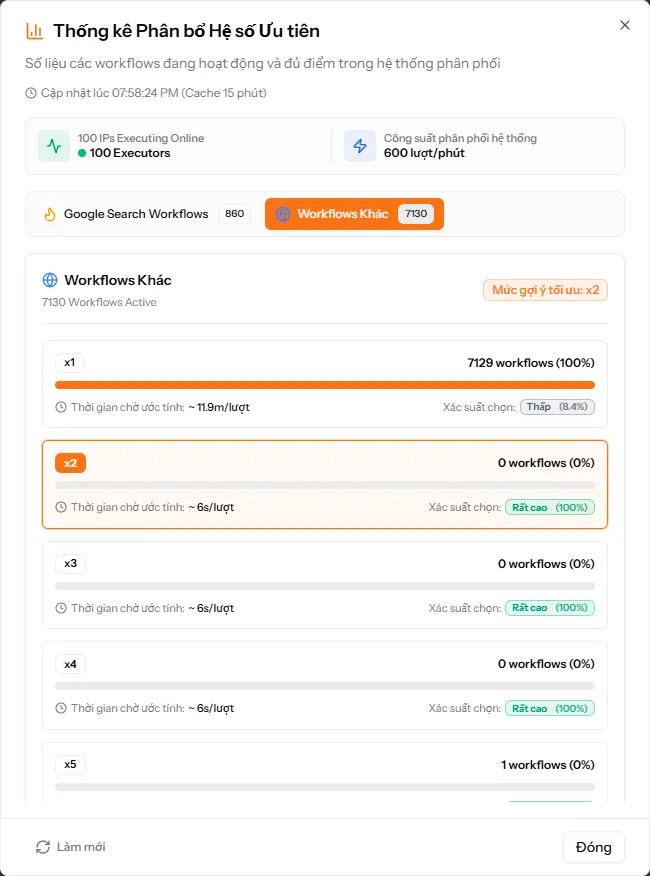
Task: Click the clock icon in the x1 row
Action: point(61,407)
